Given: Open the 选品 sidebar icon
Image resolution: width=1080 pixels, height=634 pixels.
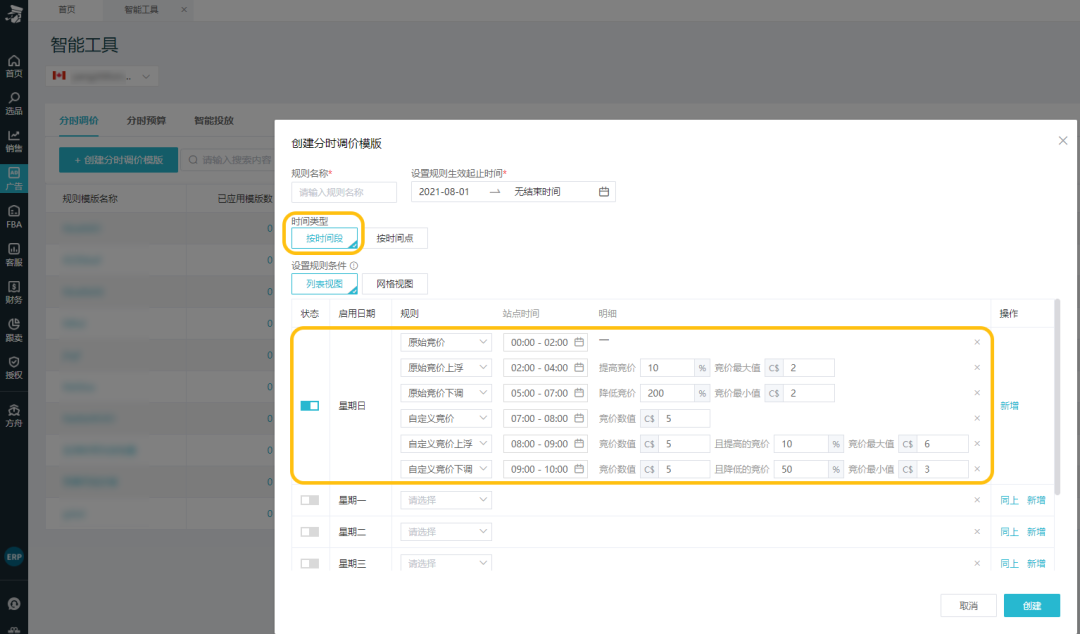Looking at the screenshot, I should (x=14, y=103).
